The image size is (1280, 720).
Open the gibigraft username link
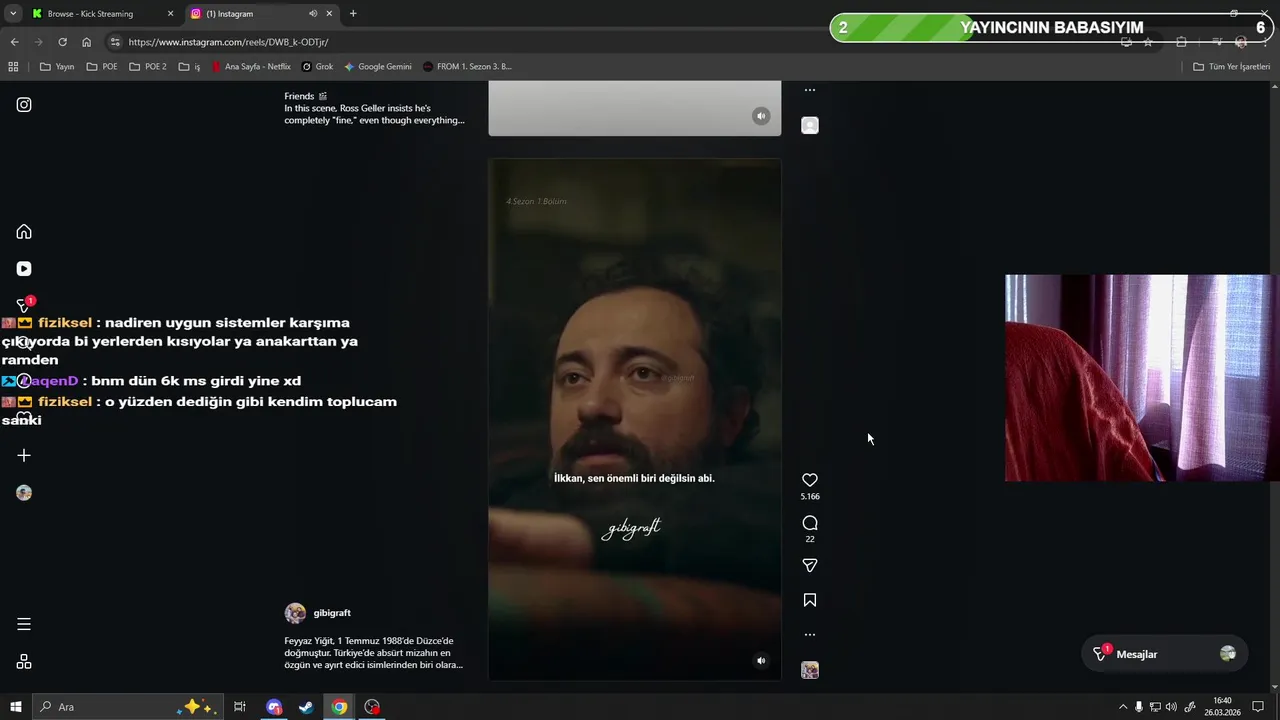(332, 613)
